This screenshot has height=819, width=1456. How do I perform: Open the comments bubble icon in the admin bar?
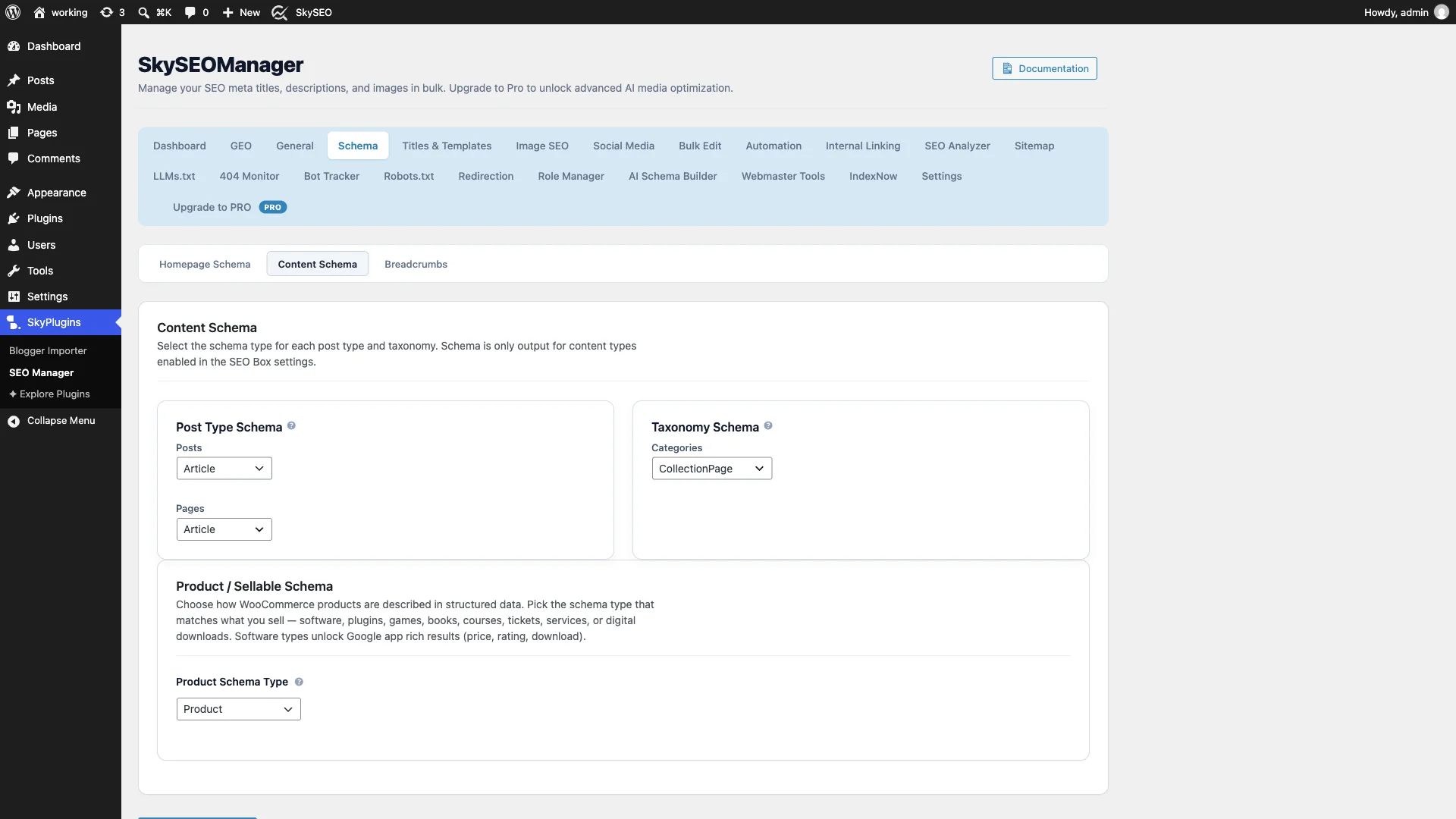[x=190, y=12]
